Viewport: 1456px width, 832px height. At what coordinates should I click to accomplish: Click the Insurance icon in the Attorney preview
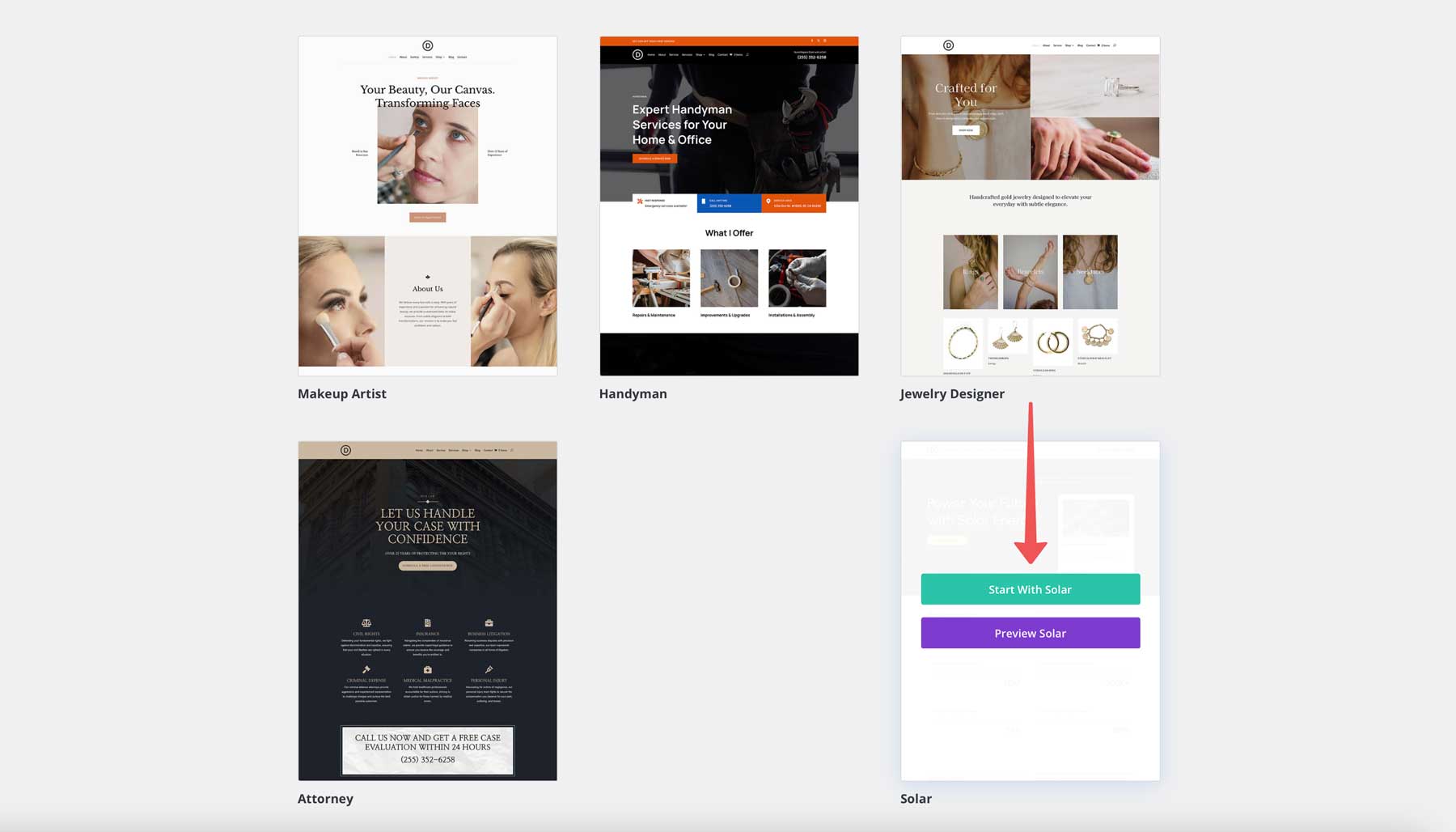[428, 622]
